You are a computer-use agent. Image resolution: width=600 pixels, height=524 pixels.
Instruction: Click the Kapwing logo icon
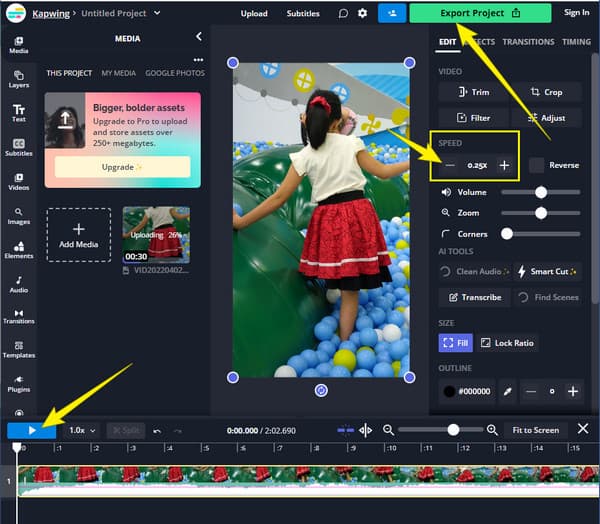(16, 13)
